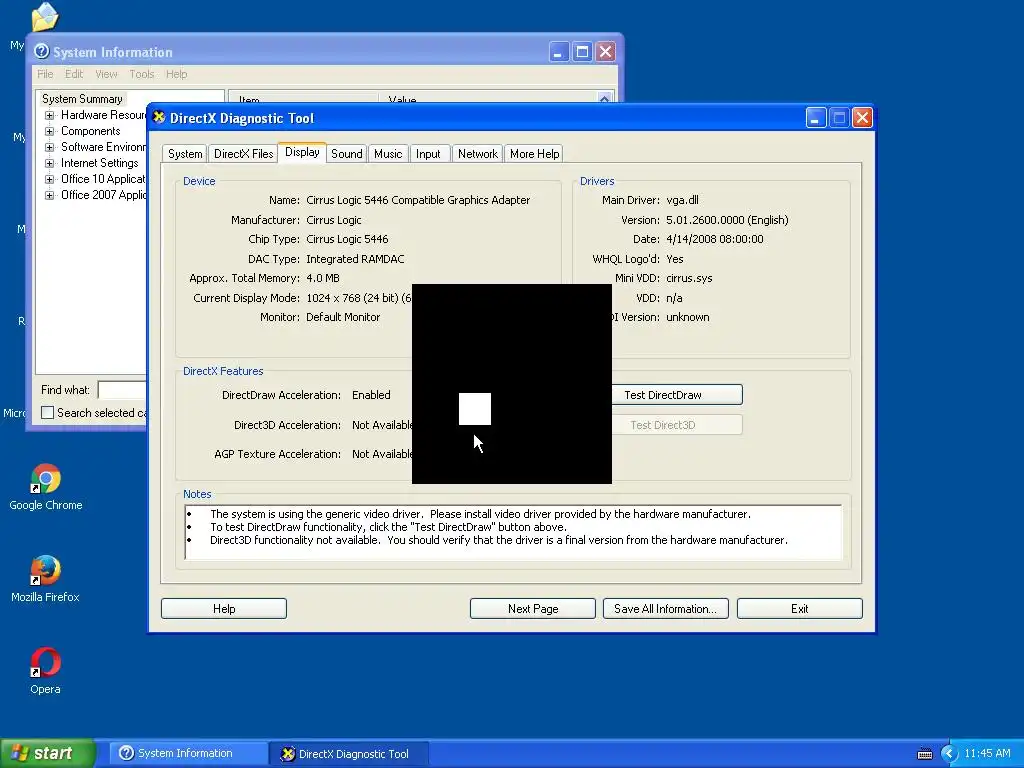Expand the Components node

(50, 131)
